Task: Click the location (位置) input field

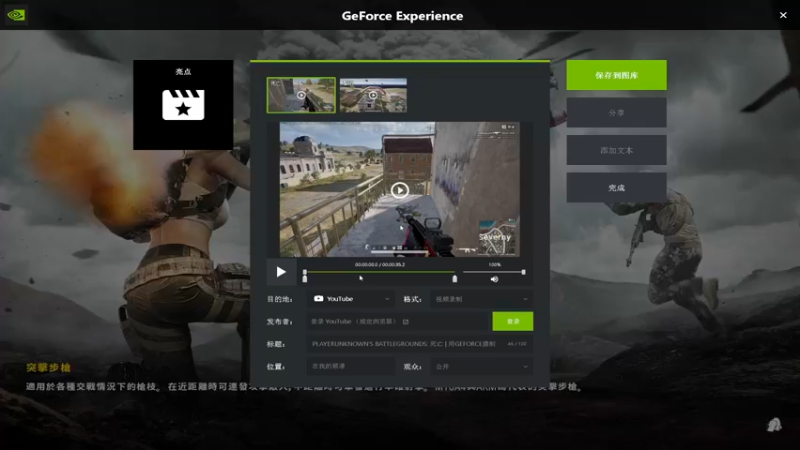Action: (351, 366)
